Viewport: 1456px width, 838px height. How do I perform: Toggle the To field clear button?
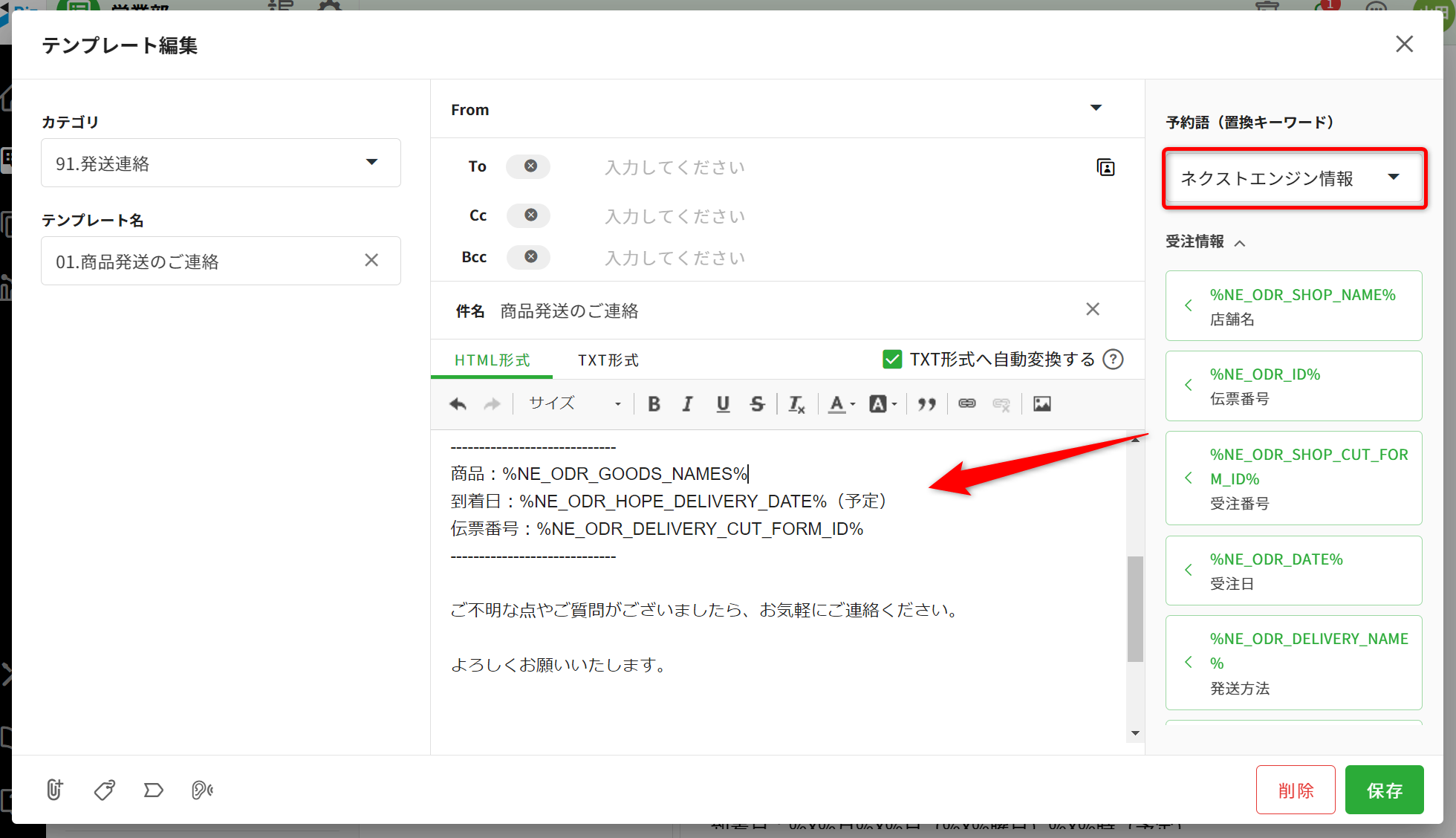[530, 166]
